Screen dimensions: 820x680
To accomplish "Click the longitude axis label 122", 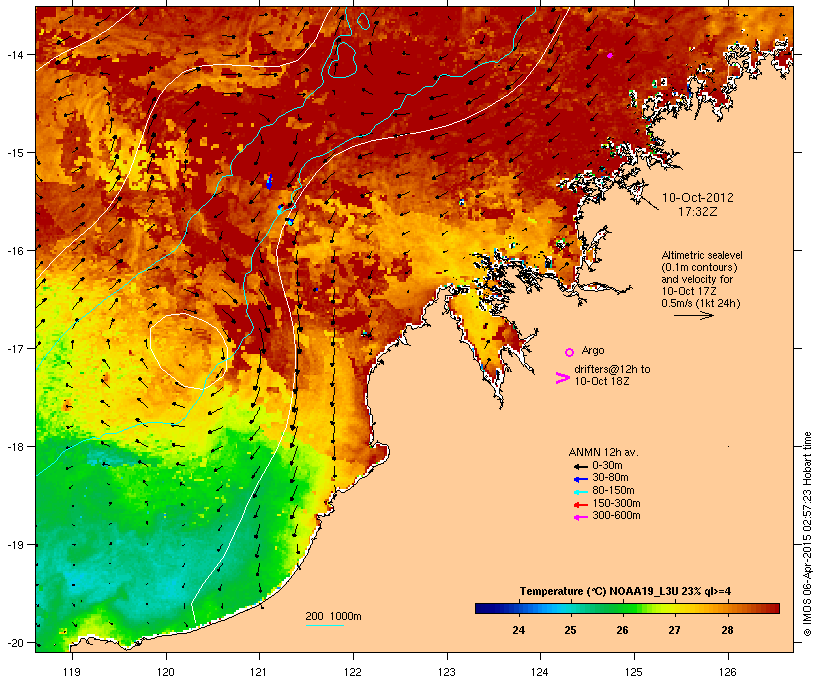I will [x=353, y=672].
